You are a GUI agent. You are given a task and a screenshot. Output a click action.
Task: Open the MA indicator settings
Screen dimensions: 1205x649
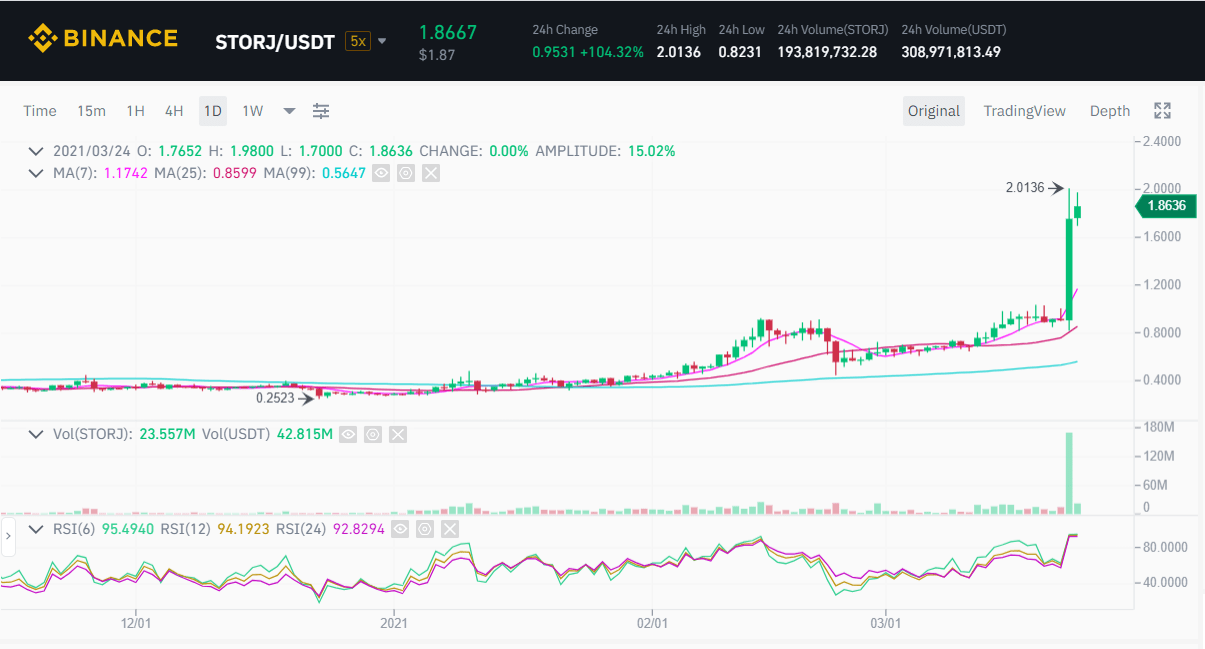pyautogui.click(x=405, y=173)
